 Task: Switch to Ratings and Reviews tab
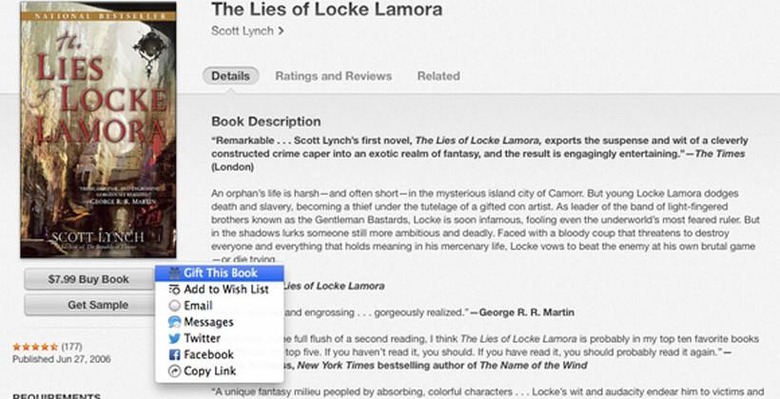click(x=333, y=76)
